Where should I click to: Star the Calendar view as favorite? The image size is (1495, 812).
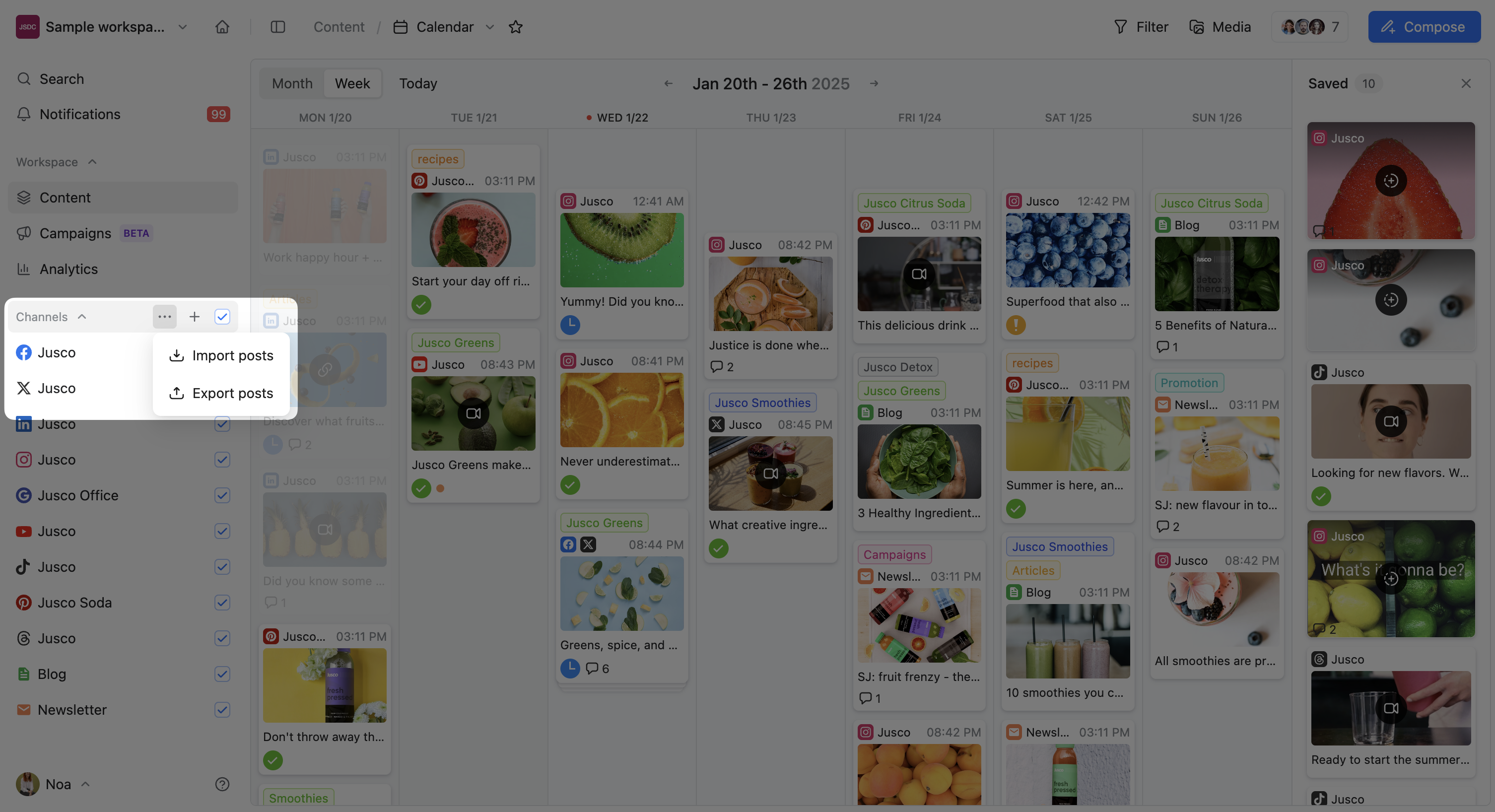coord(515,27)
